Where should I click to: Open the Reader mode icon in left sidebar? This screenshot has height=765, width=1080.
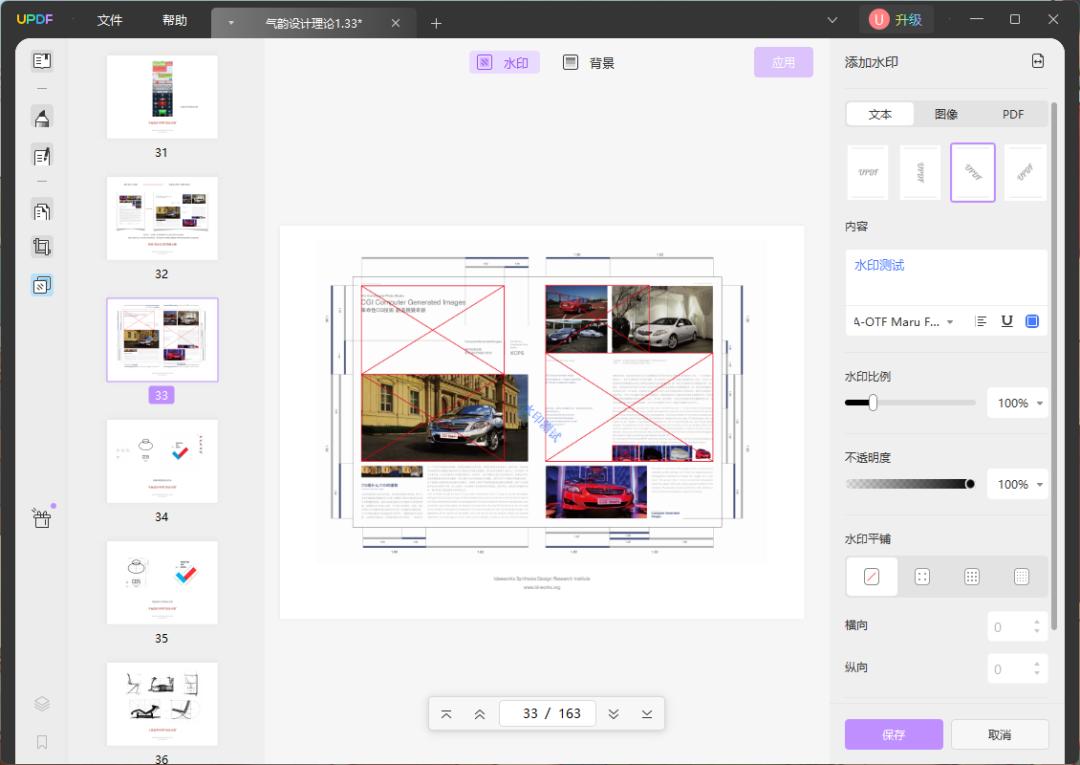tap(42, 61)
